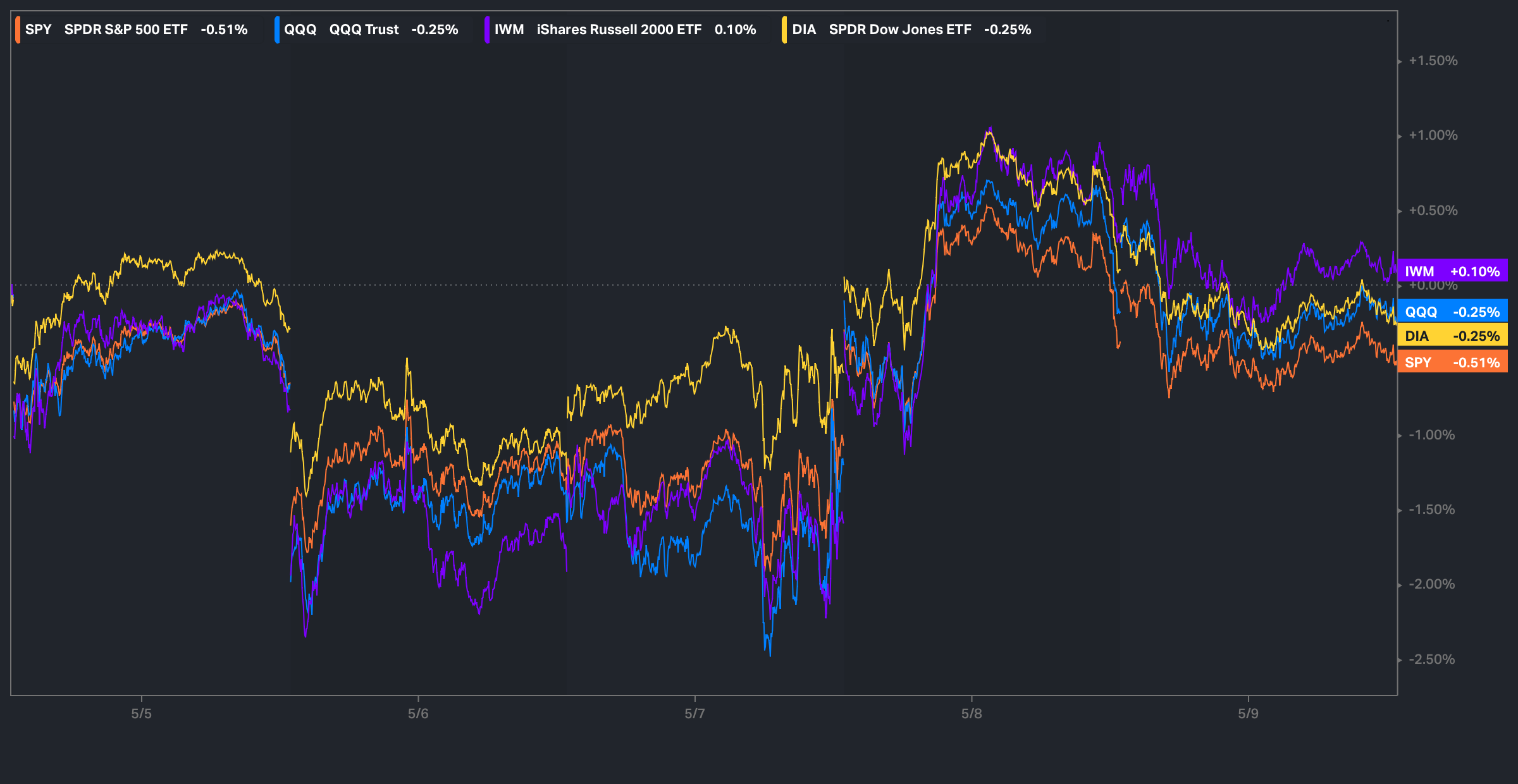Click the orange SPY -0.51% price tag
Viewport: 1518px width, 784px height.
[x=1452, y=362]
